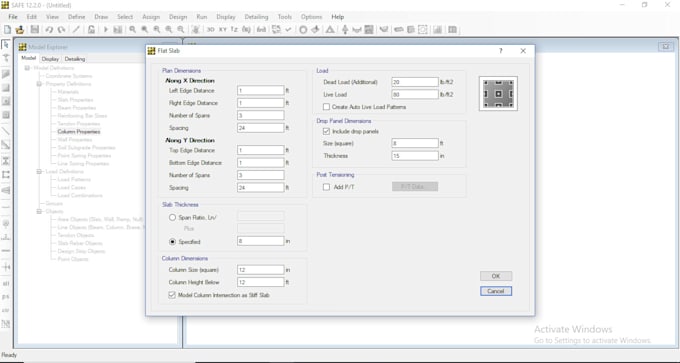Click the Specified slab thickness value field
The width and height of the screenshot is (680, 363).
[261, 241]
